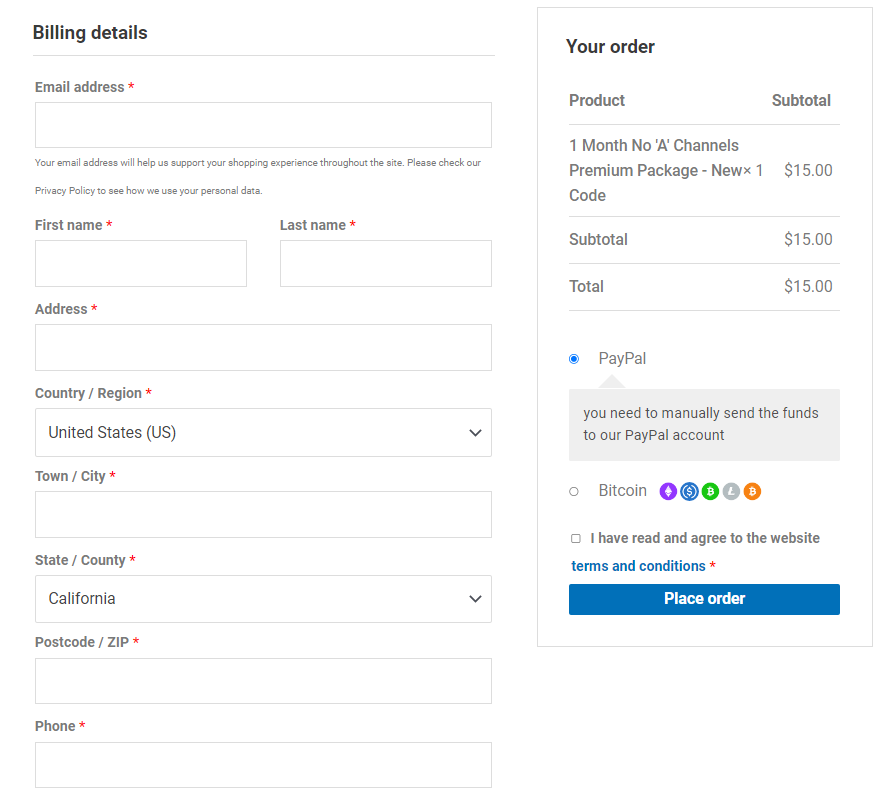The image size is (894, 794).
Task: Click the Postcode / ZIP field
Action: pyautogui.click(x=263, y=681)
